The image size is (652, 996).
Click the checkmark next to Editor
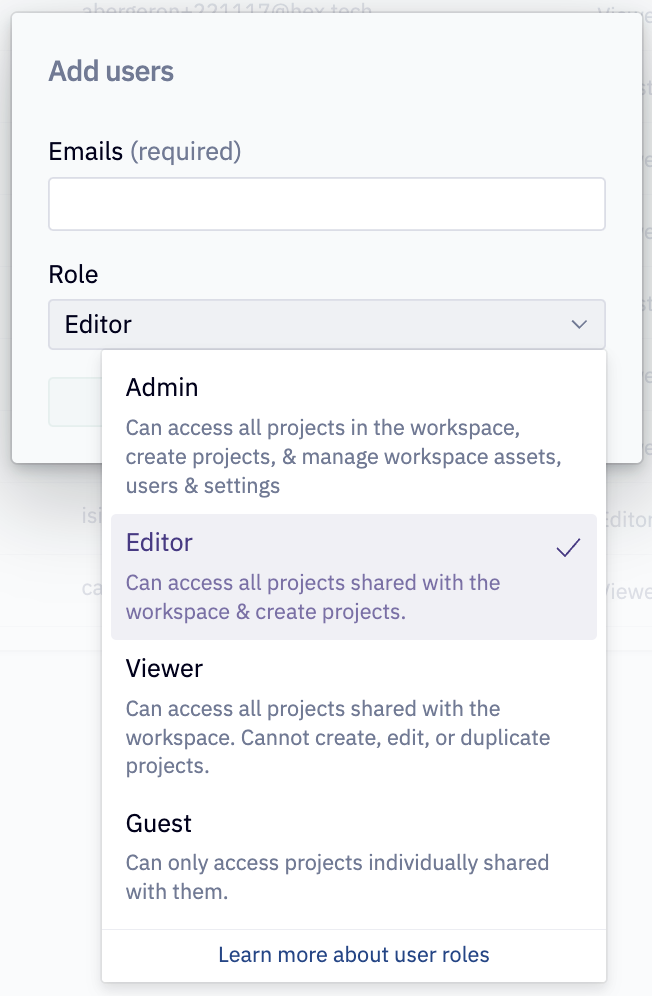pyautogui.click(x=568, y=547)
